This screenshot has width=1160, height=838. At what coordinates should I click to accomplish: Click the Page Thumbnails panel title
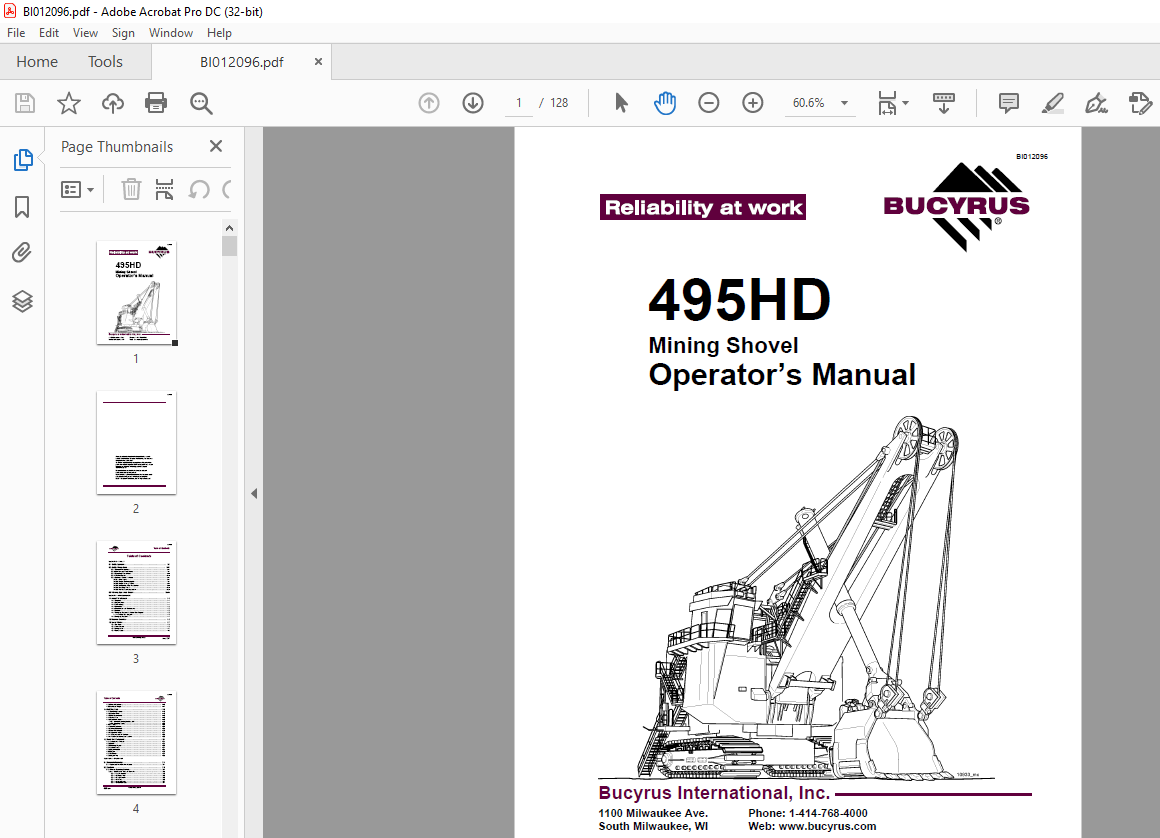117,146
